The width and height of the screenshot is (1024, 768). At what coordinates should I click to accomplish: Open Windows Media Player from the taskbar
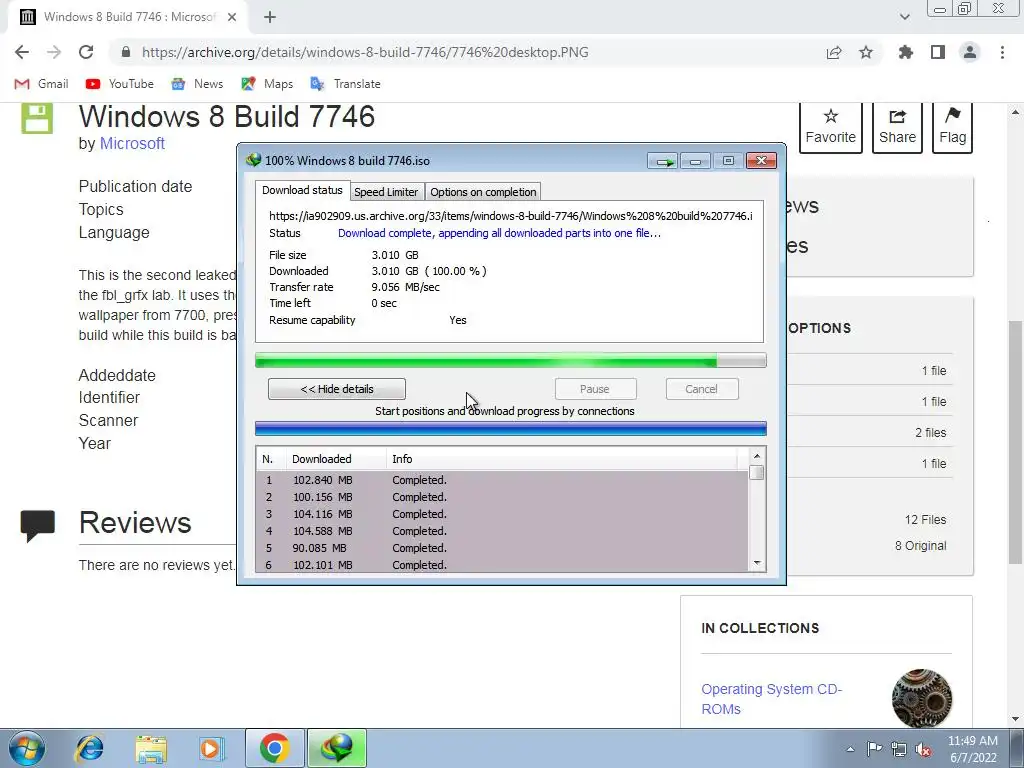(211, 748)
